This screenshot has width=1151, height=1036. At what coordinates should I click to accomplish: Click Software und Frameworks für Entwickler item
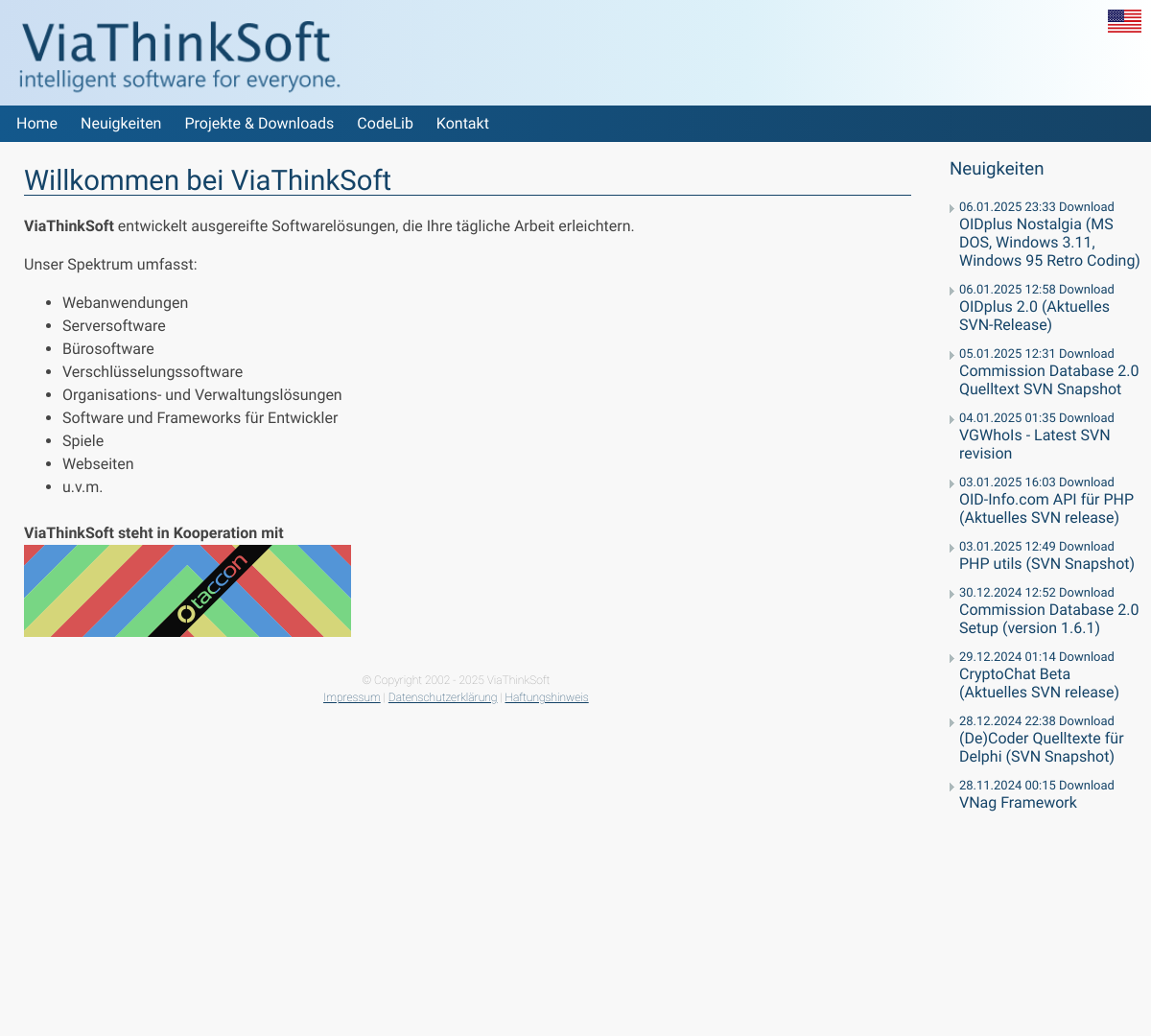(200, 418)
